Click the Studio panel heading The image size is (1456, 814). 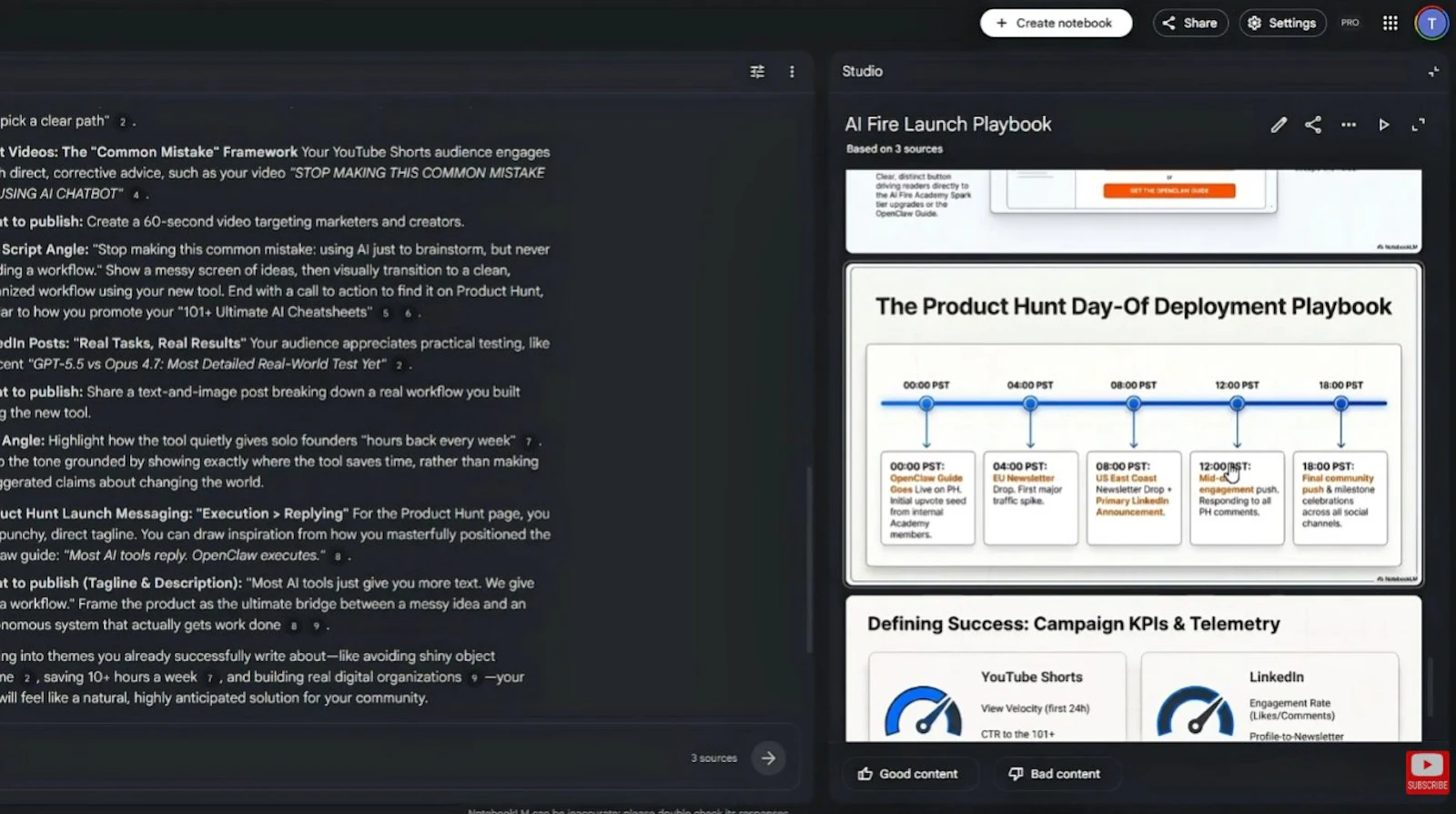click(862, 71)
